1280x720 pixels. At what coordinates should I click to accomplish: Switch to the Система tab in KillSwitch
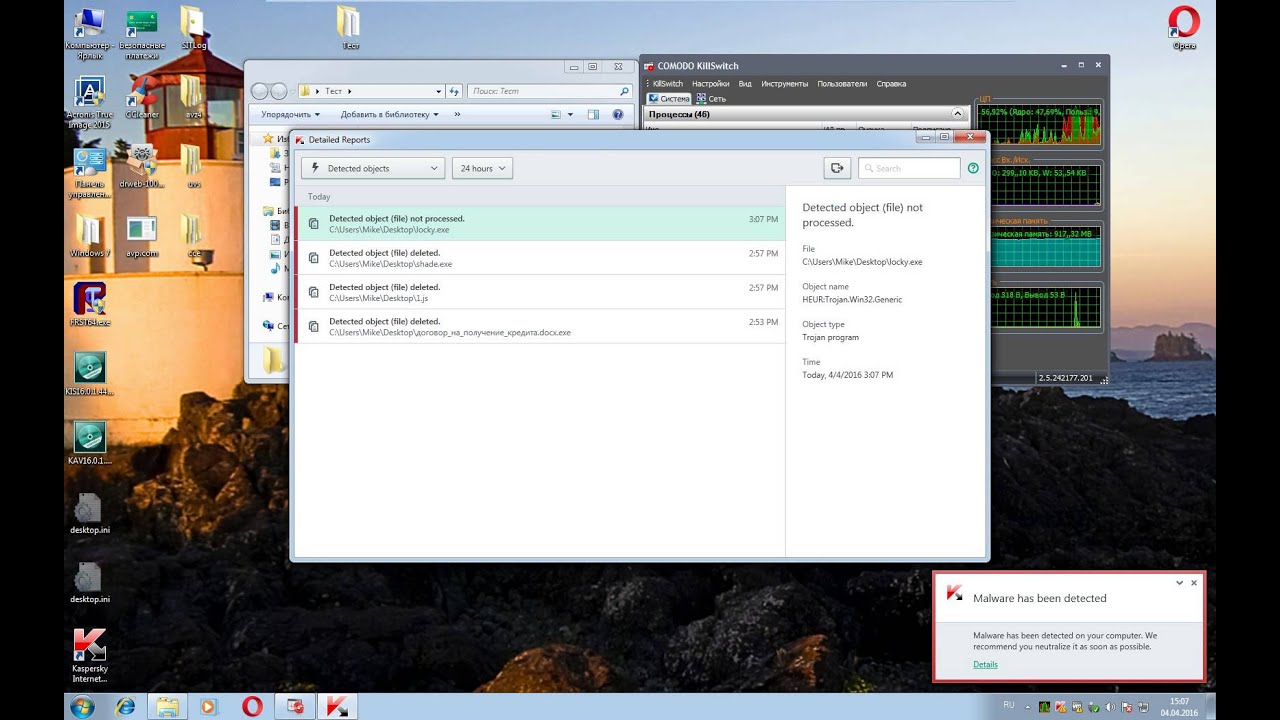pos(669,99)
